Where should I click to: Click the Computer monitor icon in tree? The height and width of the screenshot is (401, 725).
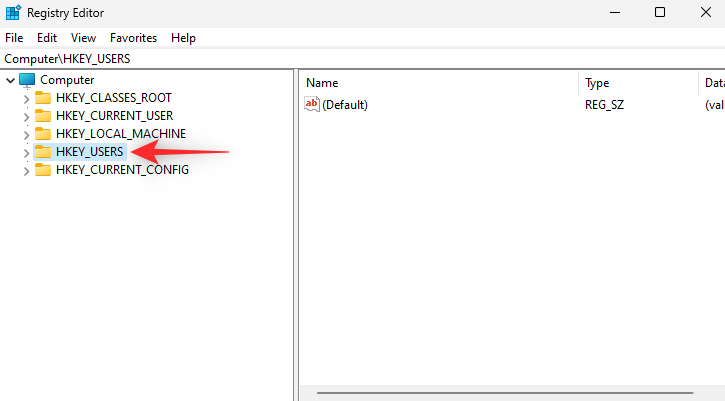27,80
